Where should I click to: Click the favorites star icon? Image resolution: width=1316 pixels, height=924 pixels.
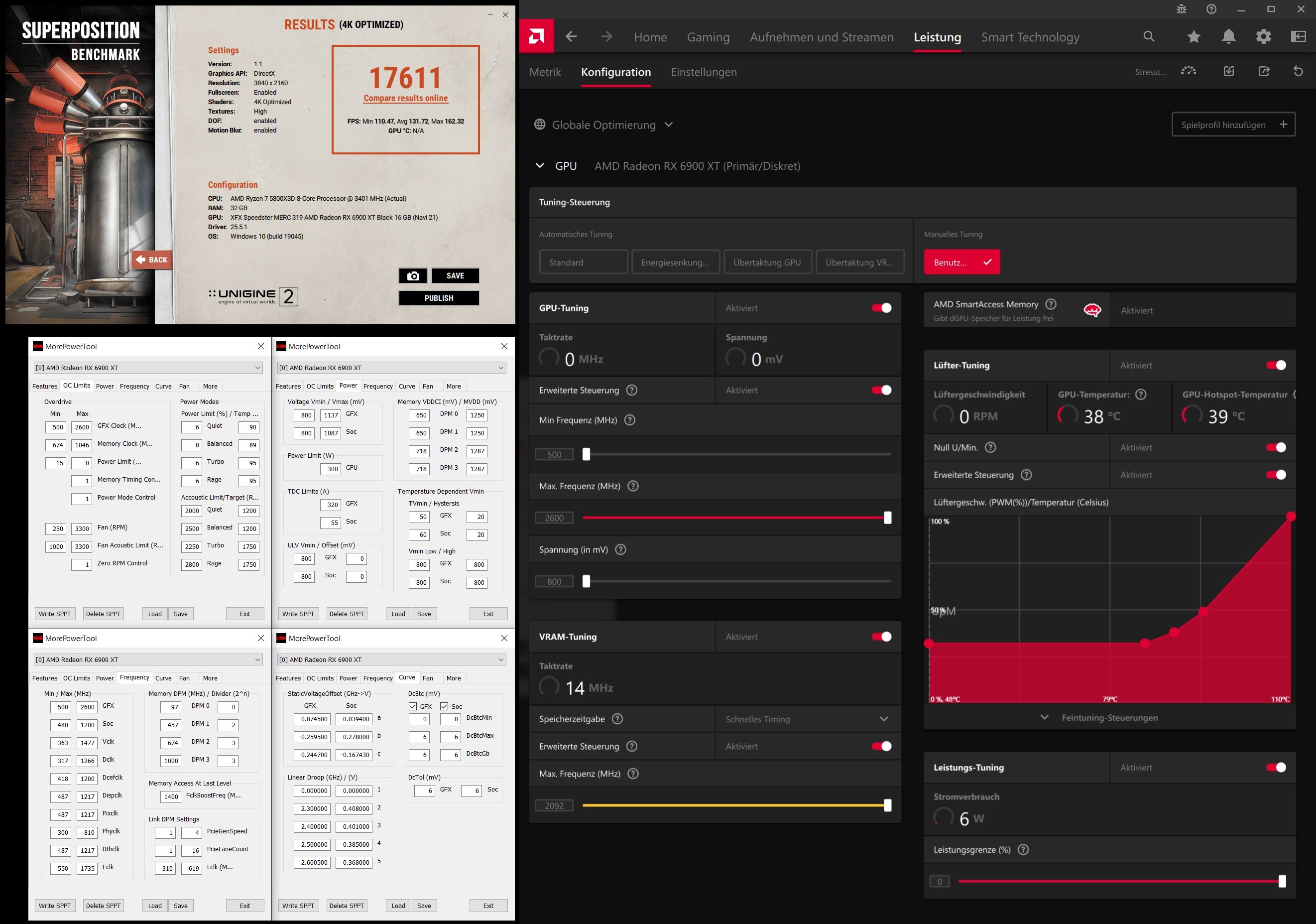(1194, 37)
